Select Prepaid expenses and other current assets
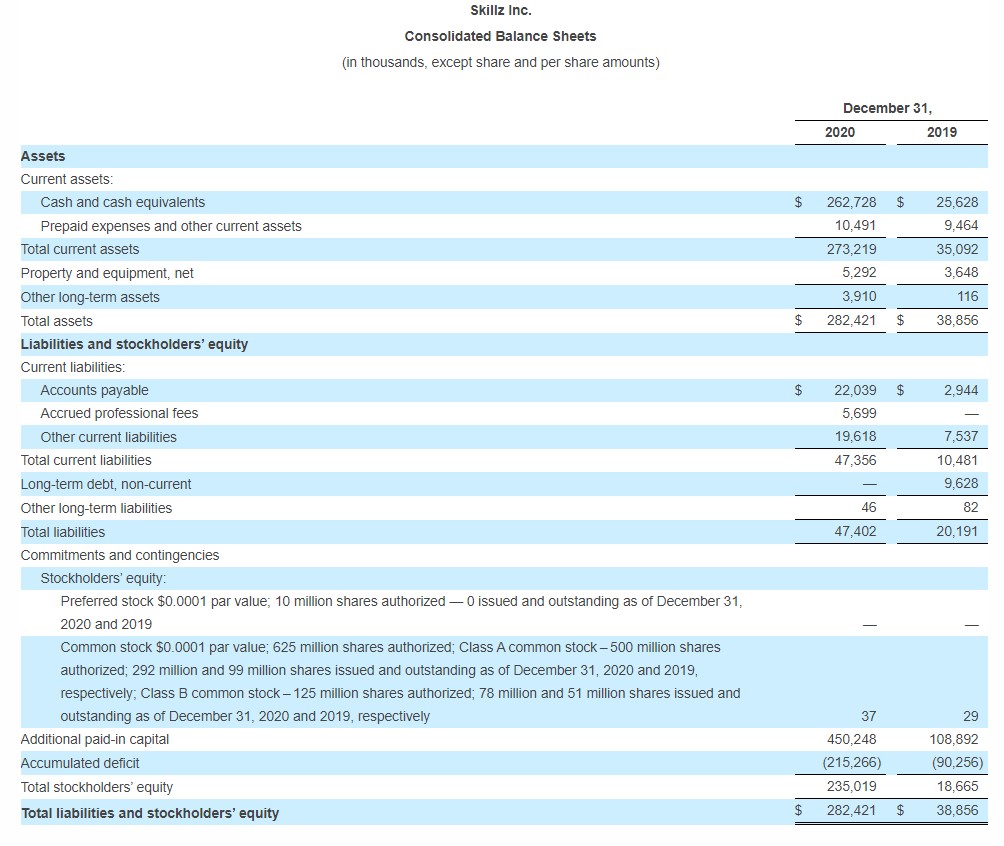 pyautogui.click(x=171, y=226)
